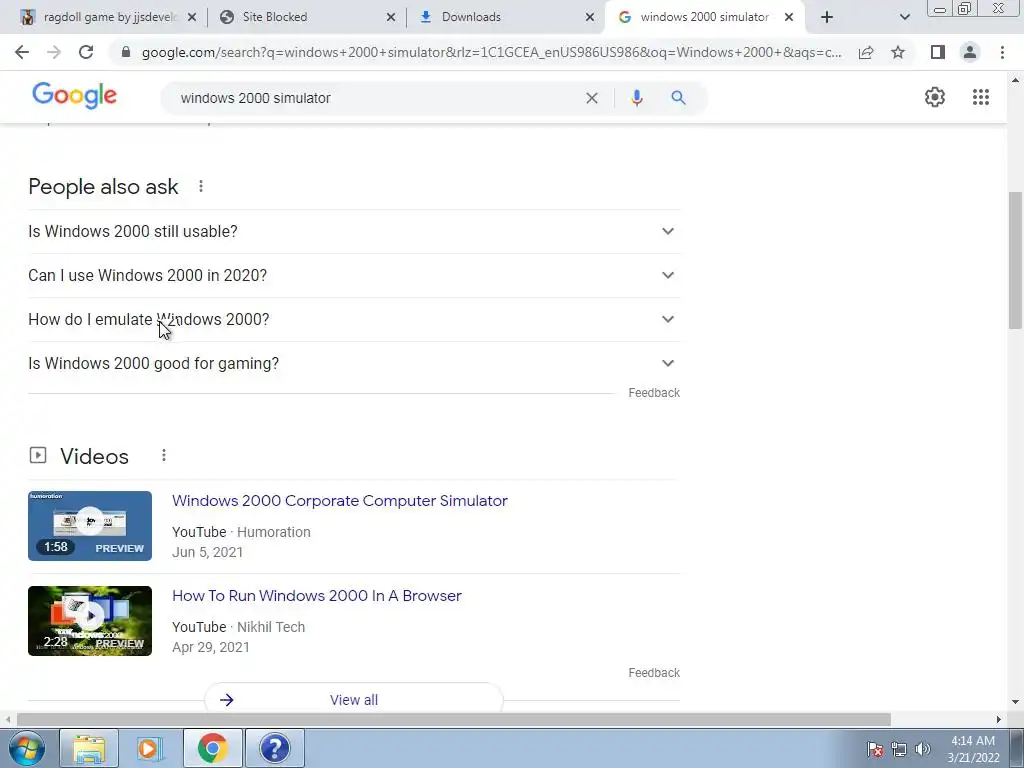Viewport: 1024px width, 768px height.
Task: Play the Nikhil Tech video thumbnail
Action: coord(90,621)
